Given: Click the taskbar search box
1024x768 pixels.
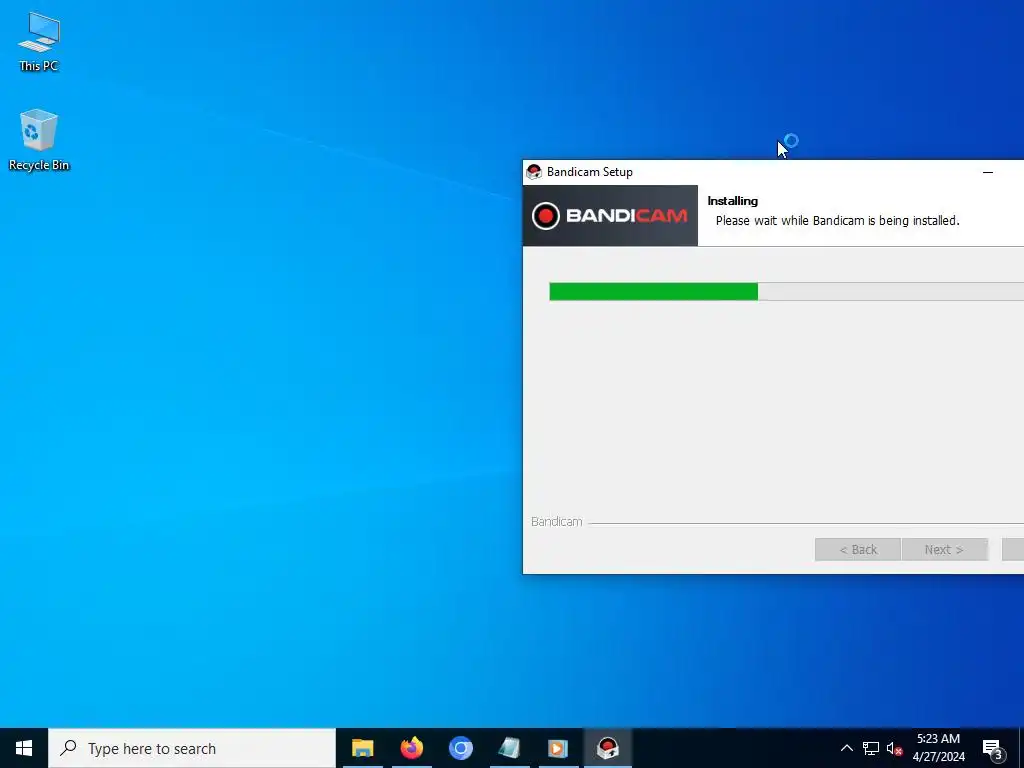Looking at the screenshot, I should (192, 748).
